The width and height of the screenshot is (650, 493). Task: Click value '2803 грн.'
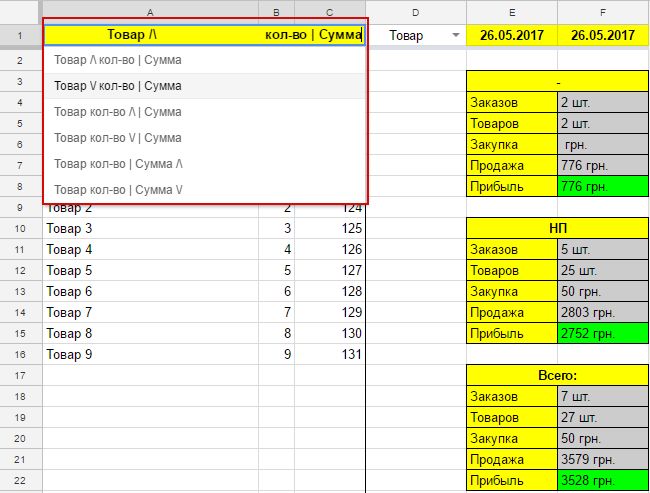pos(603,312)
